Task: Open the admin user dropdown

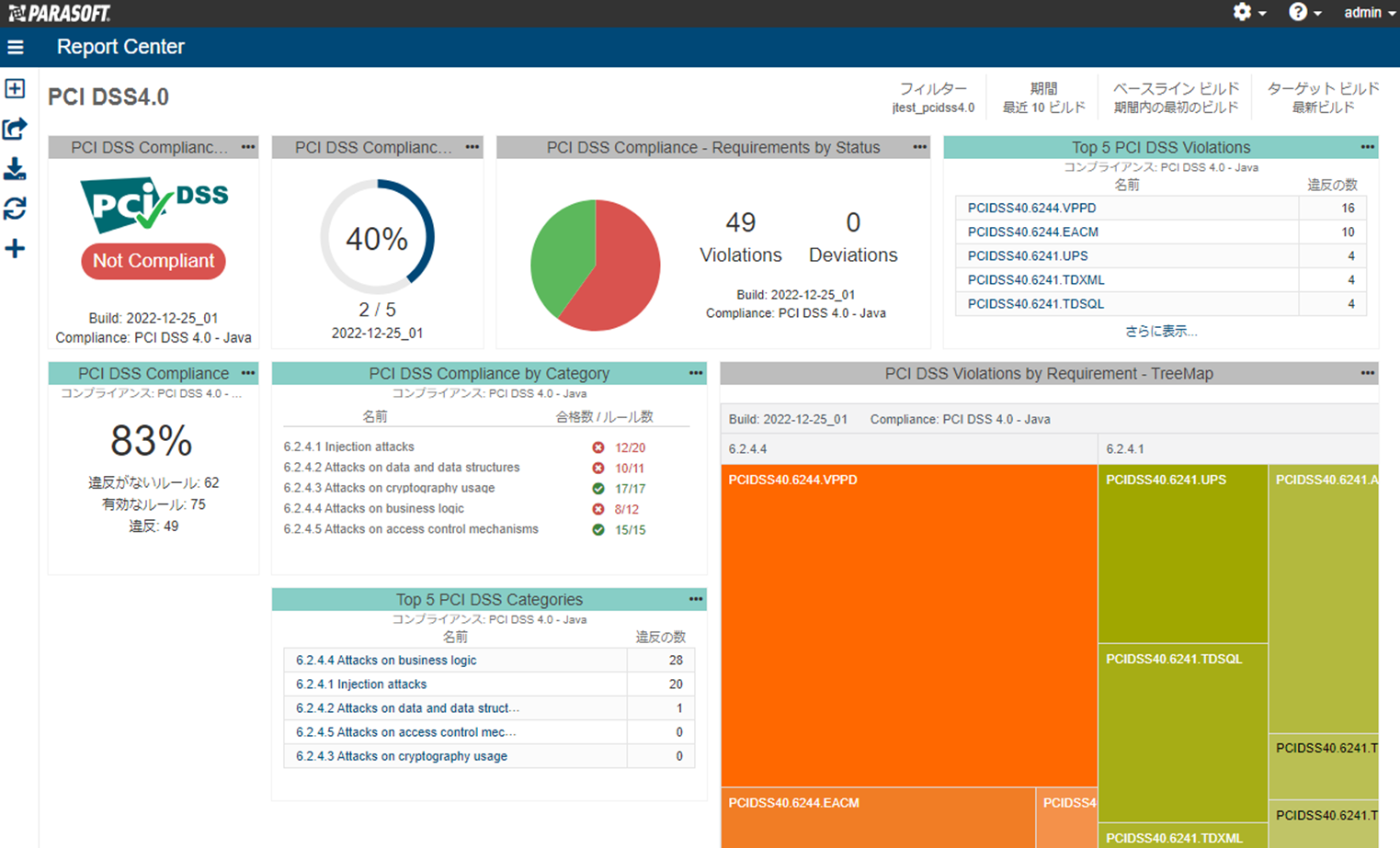Action: 1369,13
